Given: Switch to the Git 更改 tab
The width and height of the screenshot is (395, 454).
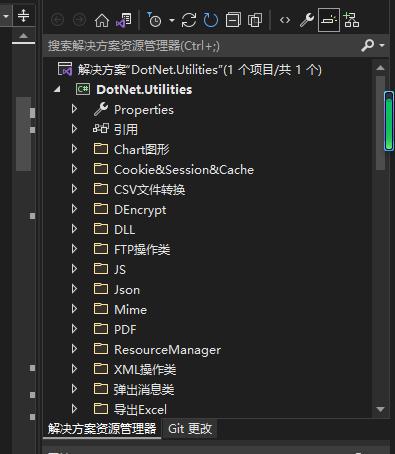Looking at the screenshot, I should [190, 429].
